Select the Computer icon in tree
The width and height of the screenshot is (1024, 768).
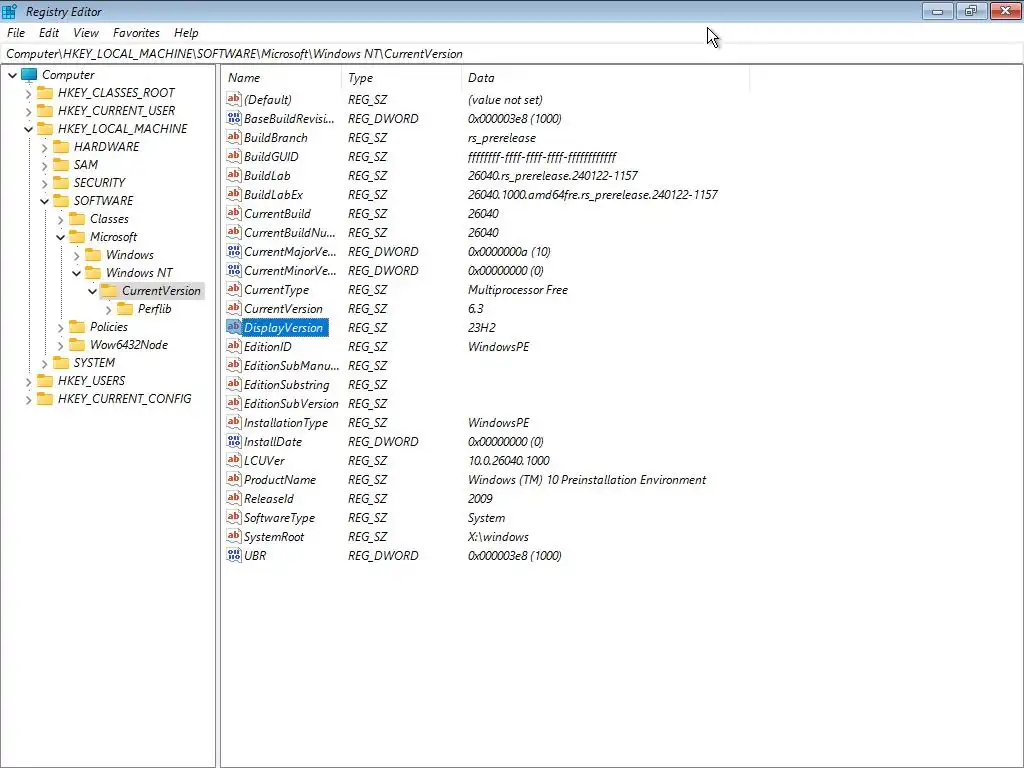click(29, 74)
